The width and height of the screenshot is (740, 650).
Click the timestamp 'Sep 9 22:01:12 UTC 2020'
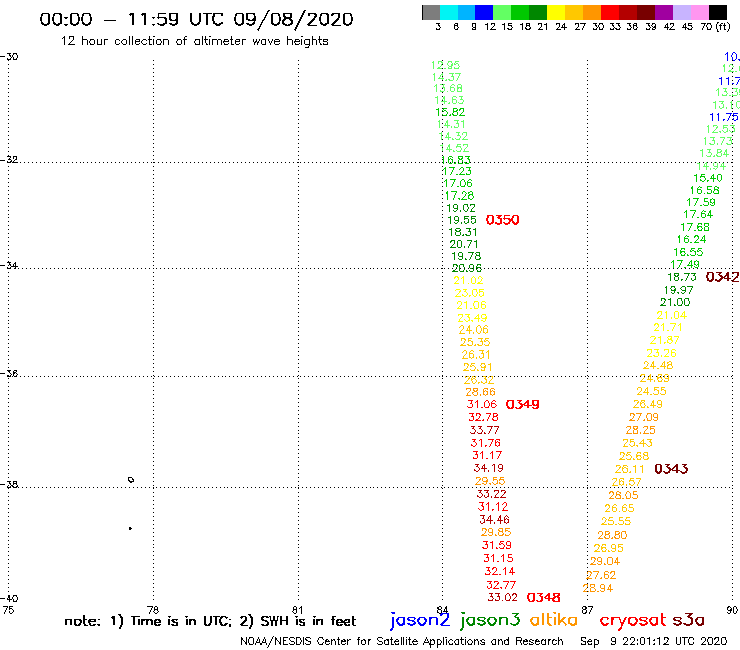pyautogui.click(x=654, y=642)
